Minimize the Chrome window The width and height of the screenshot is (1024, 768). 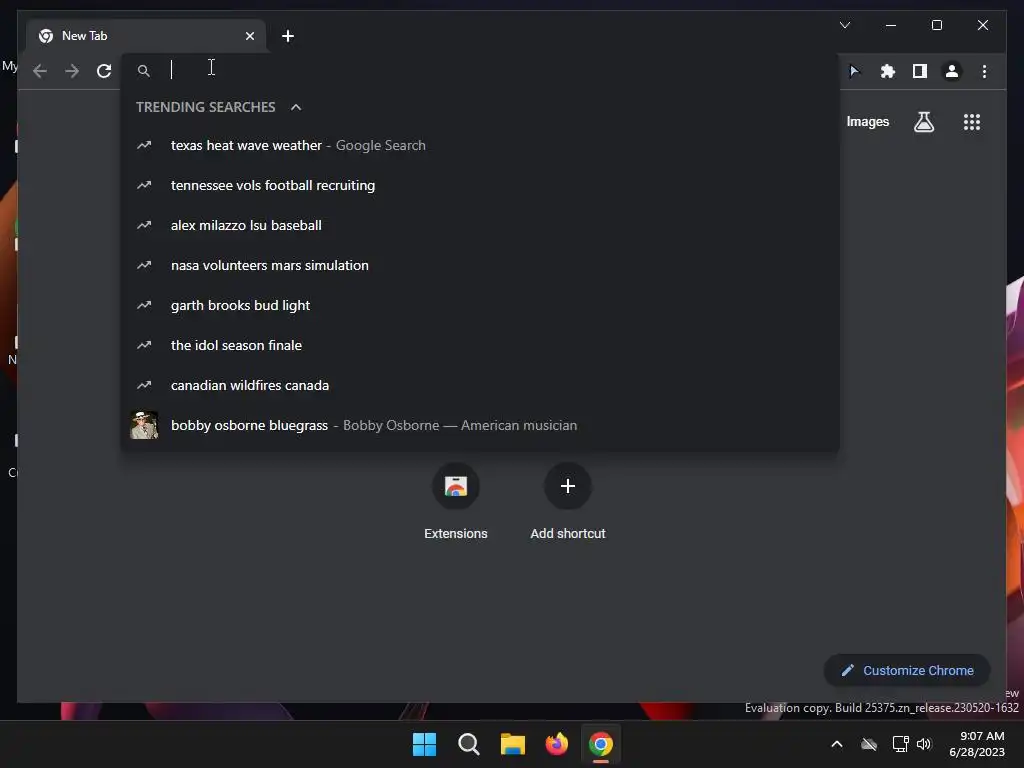tap(891, 25)
